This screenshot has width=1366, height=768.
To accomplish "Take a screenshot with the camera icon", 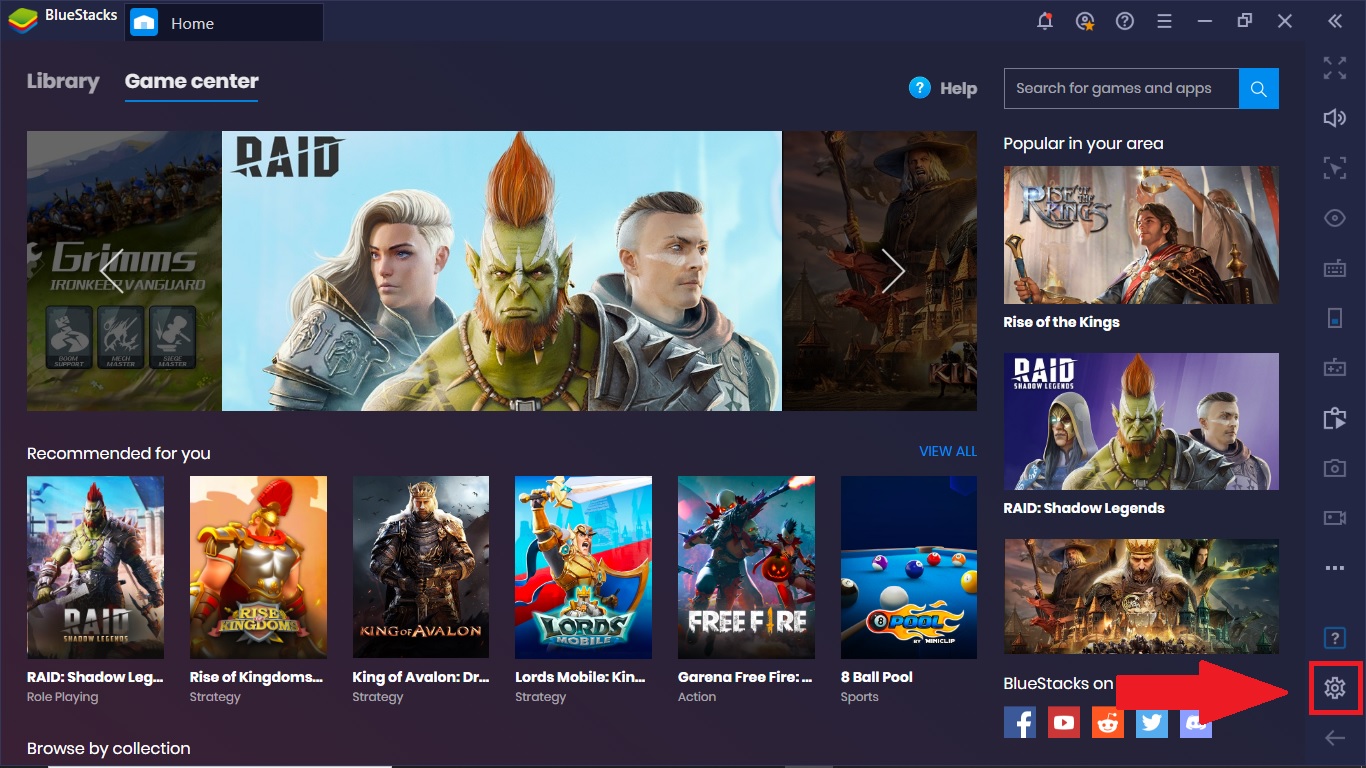I will [1335, 468].
